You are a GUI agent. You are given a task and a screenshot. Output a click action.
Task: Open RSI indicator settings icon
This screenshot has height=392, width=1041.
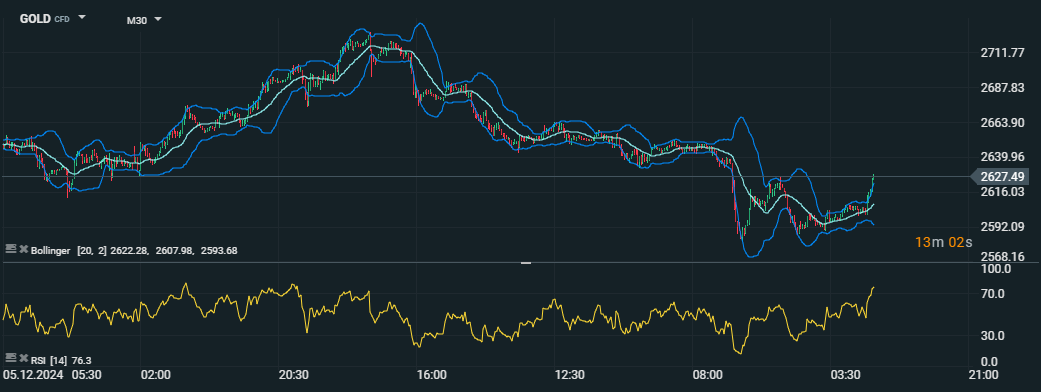point(10,359)
